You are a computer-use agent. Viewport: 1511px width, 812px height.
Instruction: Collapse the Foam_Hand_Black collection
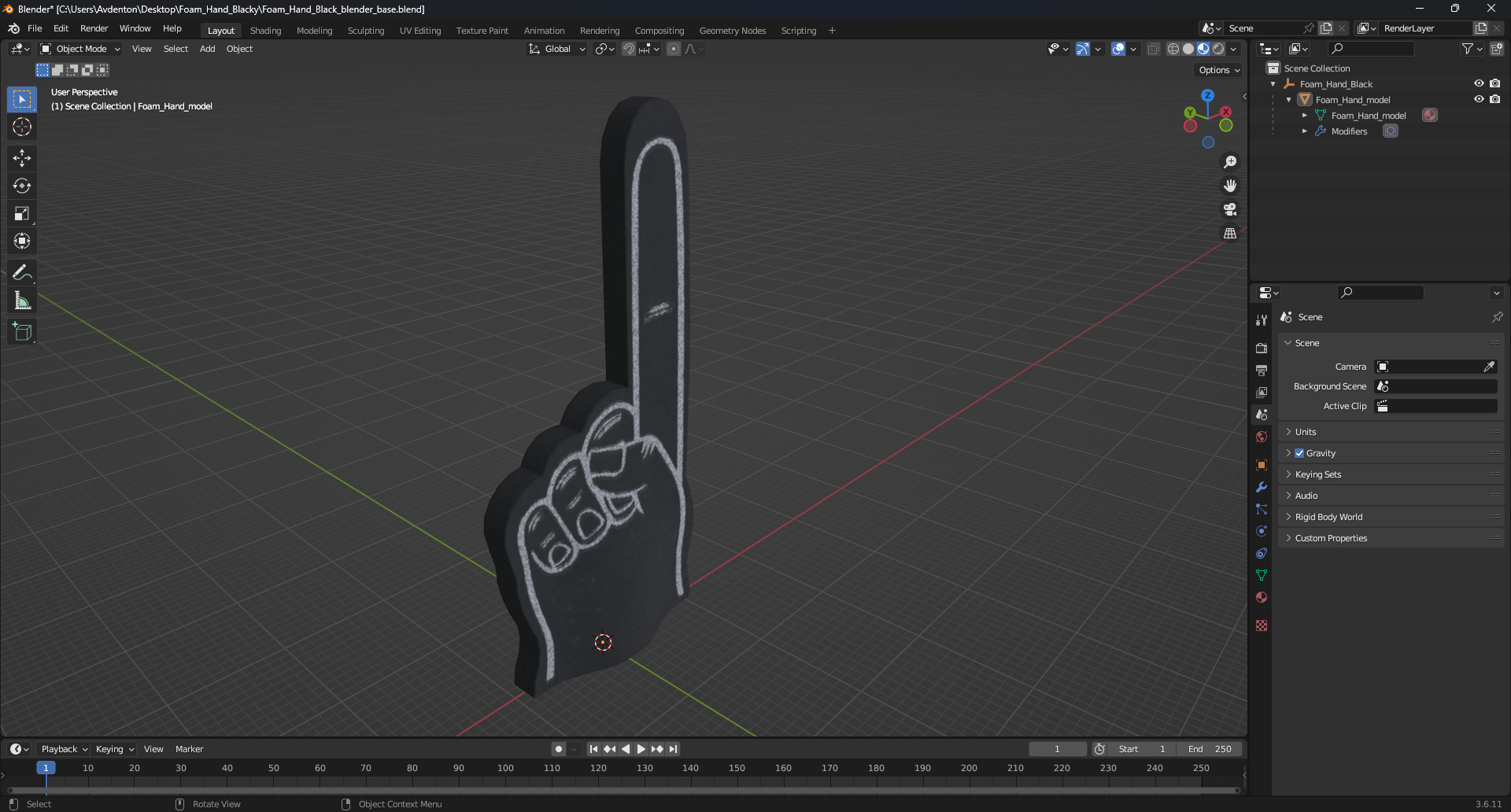tap(1273, 84)
